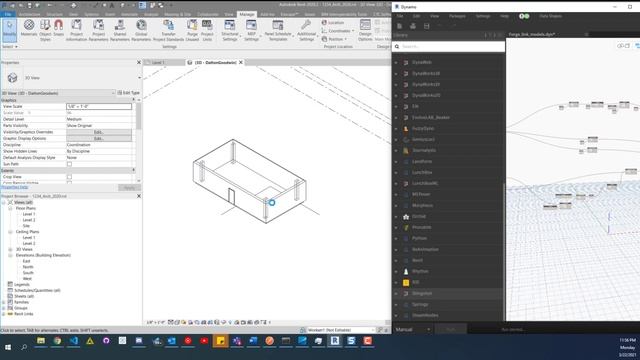Click the Properties help link
640x360 pixels.
click(x=14, y=187)
